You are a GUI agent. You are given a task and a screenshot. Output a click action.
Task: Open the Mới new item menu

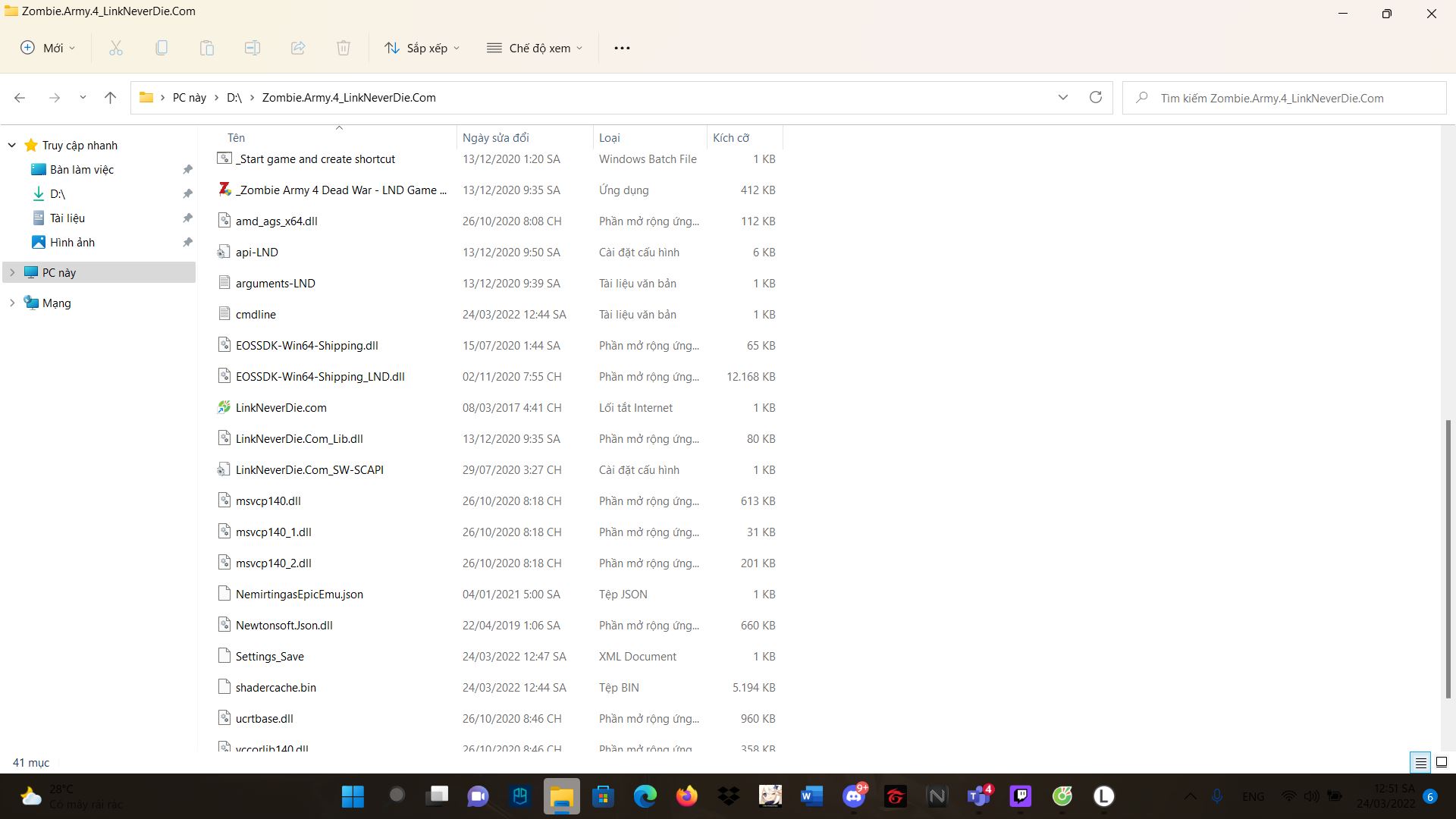pyautogui.click(x=48, y=48)
